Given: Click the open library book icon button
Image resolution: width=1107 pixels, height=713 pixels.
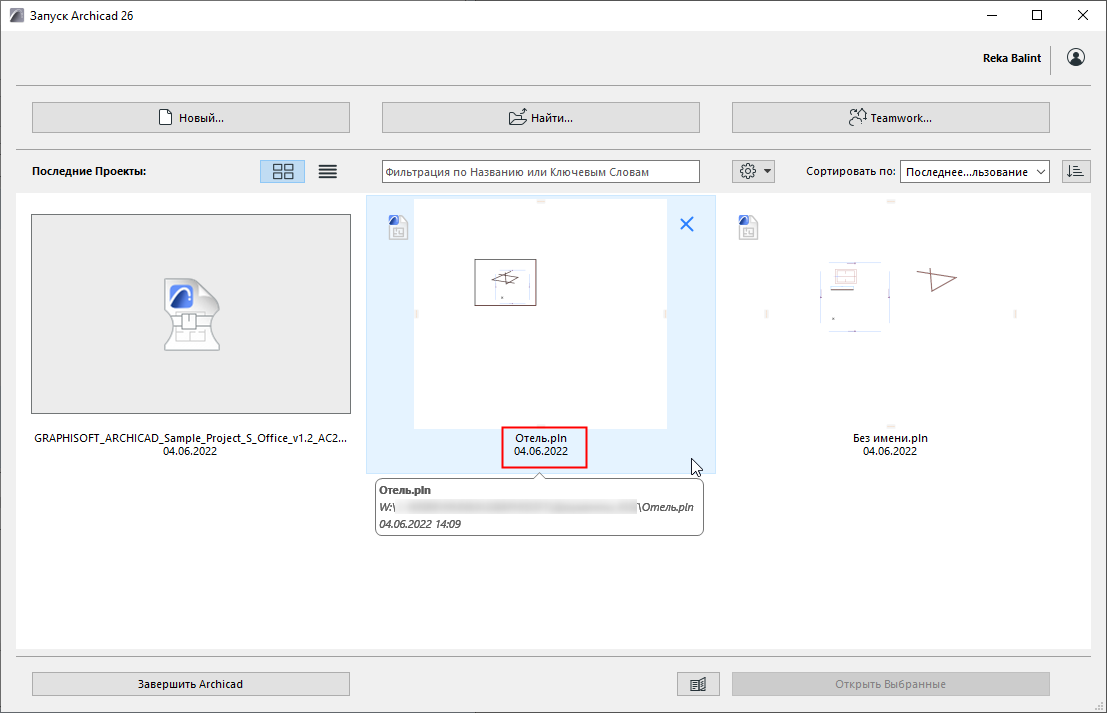Looking at the screenshot, I should [x=698, y=684].
